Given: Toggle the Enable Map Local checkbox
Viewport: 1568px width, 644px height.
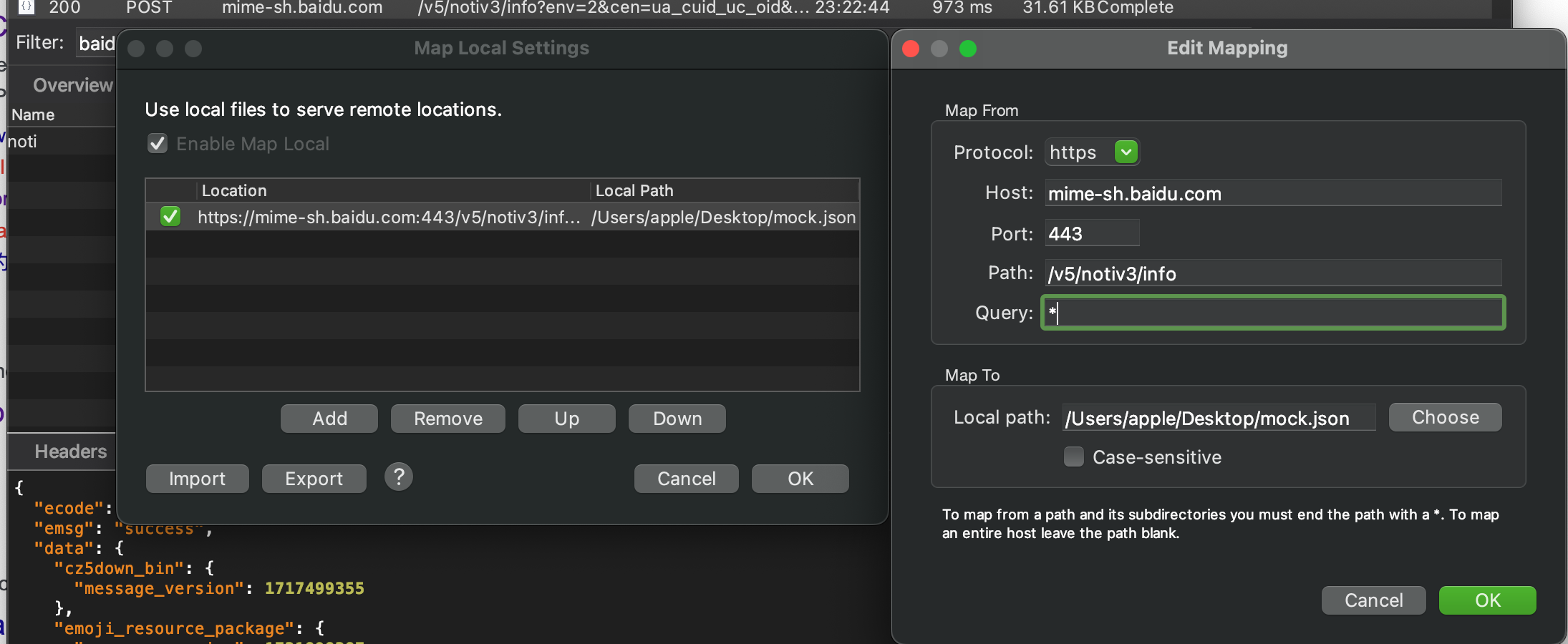Looking at the screenshot, I should click(158, 144).
